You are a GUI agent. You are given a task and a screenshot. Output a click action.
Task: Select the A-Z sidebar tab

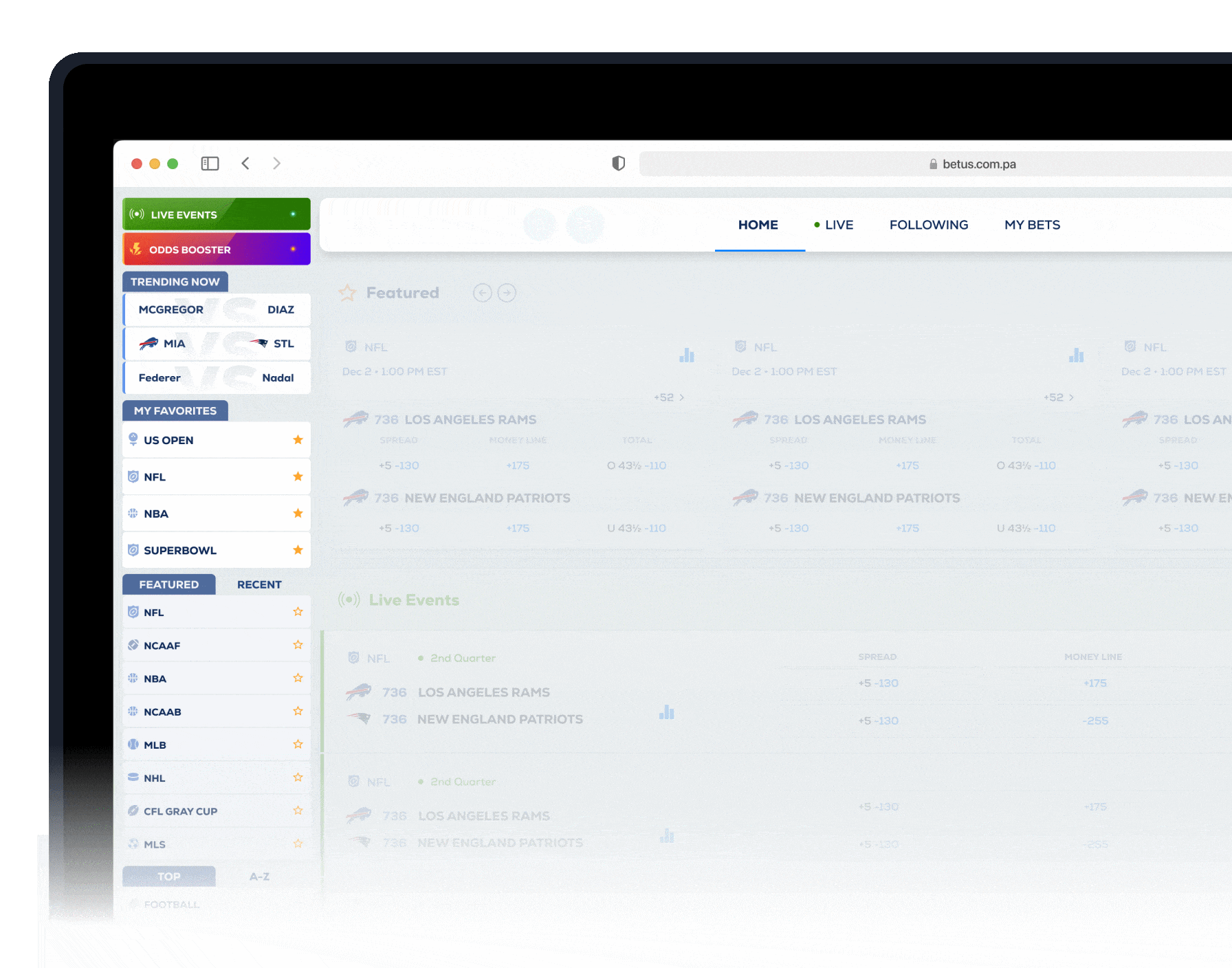click(x=259, y=877)
